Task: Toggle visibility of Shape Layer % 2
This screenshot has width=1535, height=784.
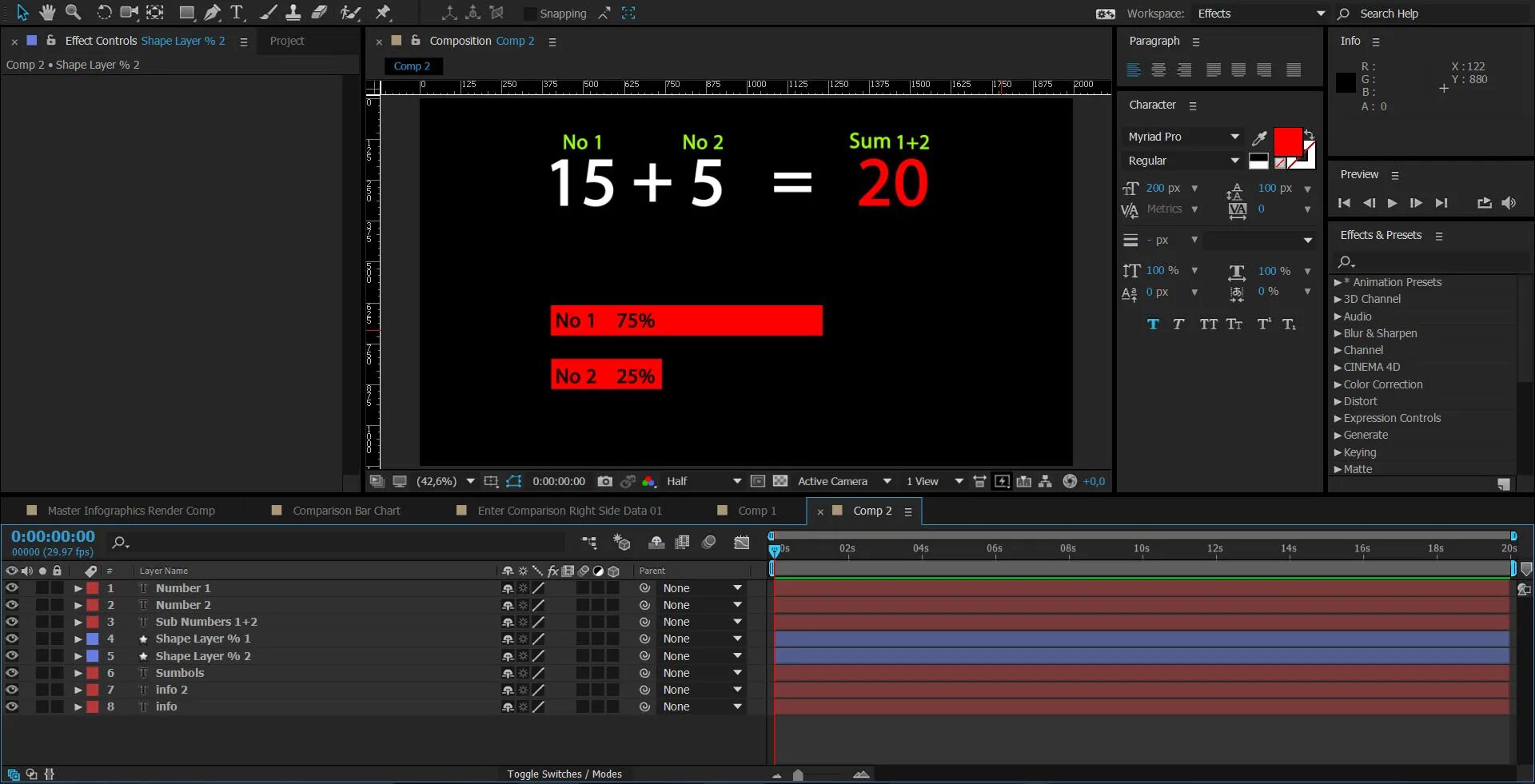Action: (x=12, y=656)
